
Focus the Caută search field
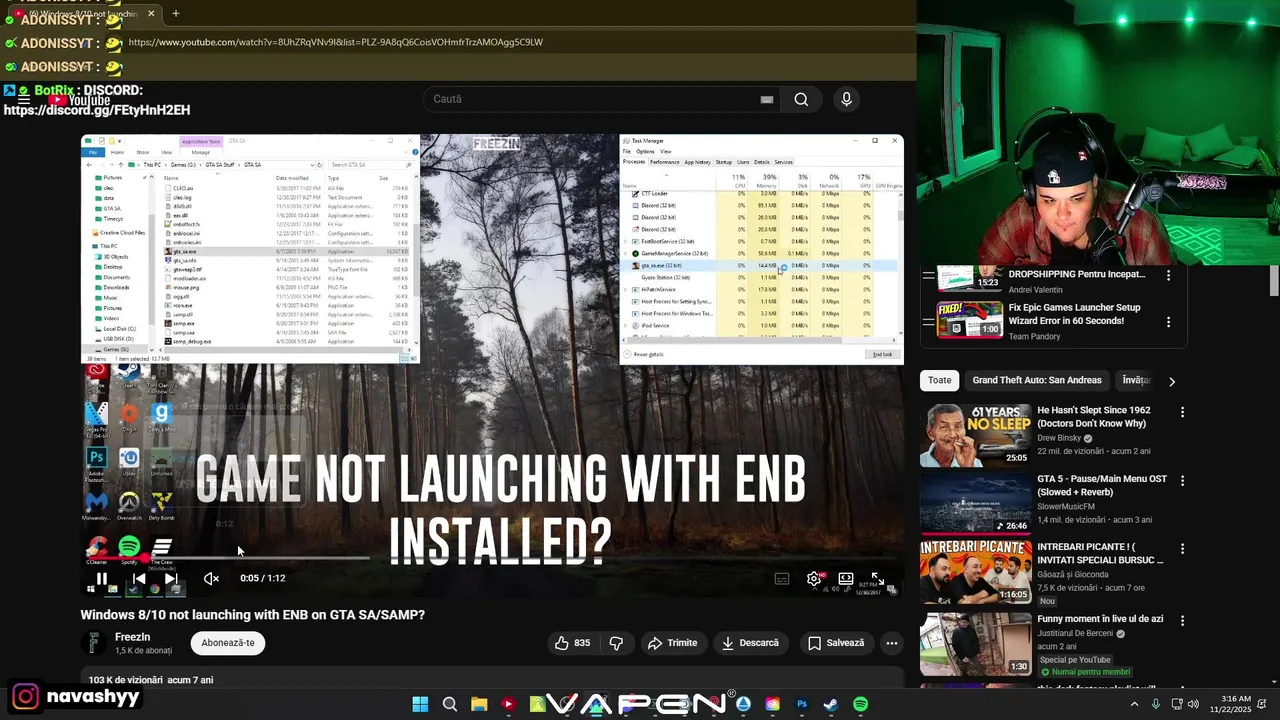click(600, 99)
